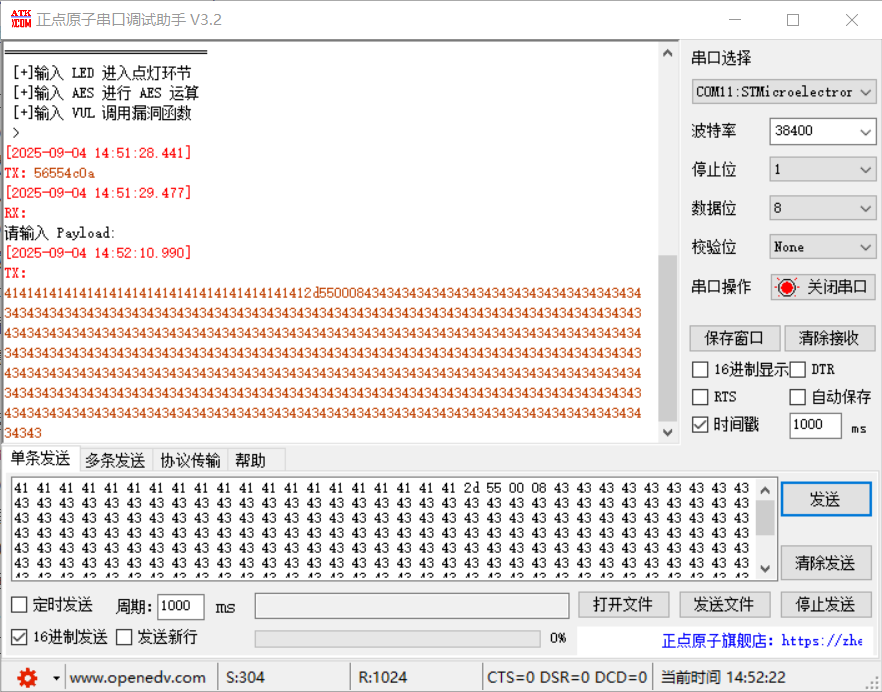Click receive window scroll-down arrow

tap(668, 432)
